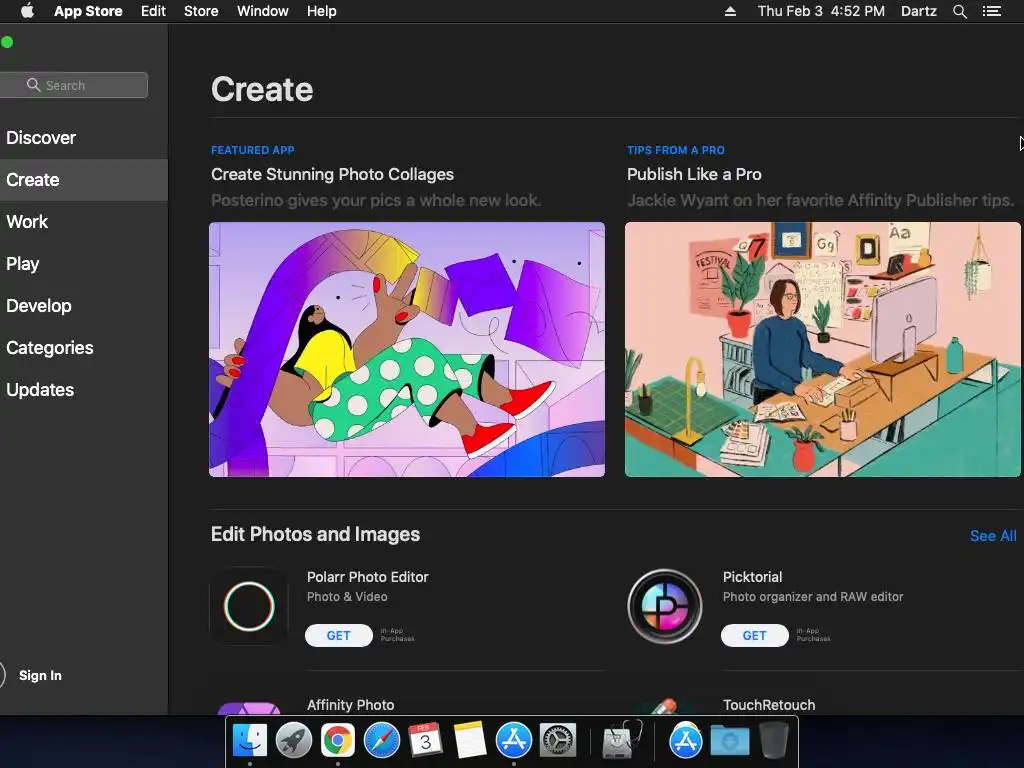Image resolution: width=1024 pixels, height=768 pixels.
Task: Click the TIPS FROM A PRO label
Action: (676, 150)
